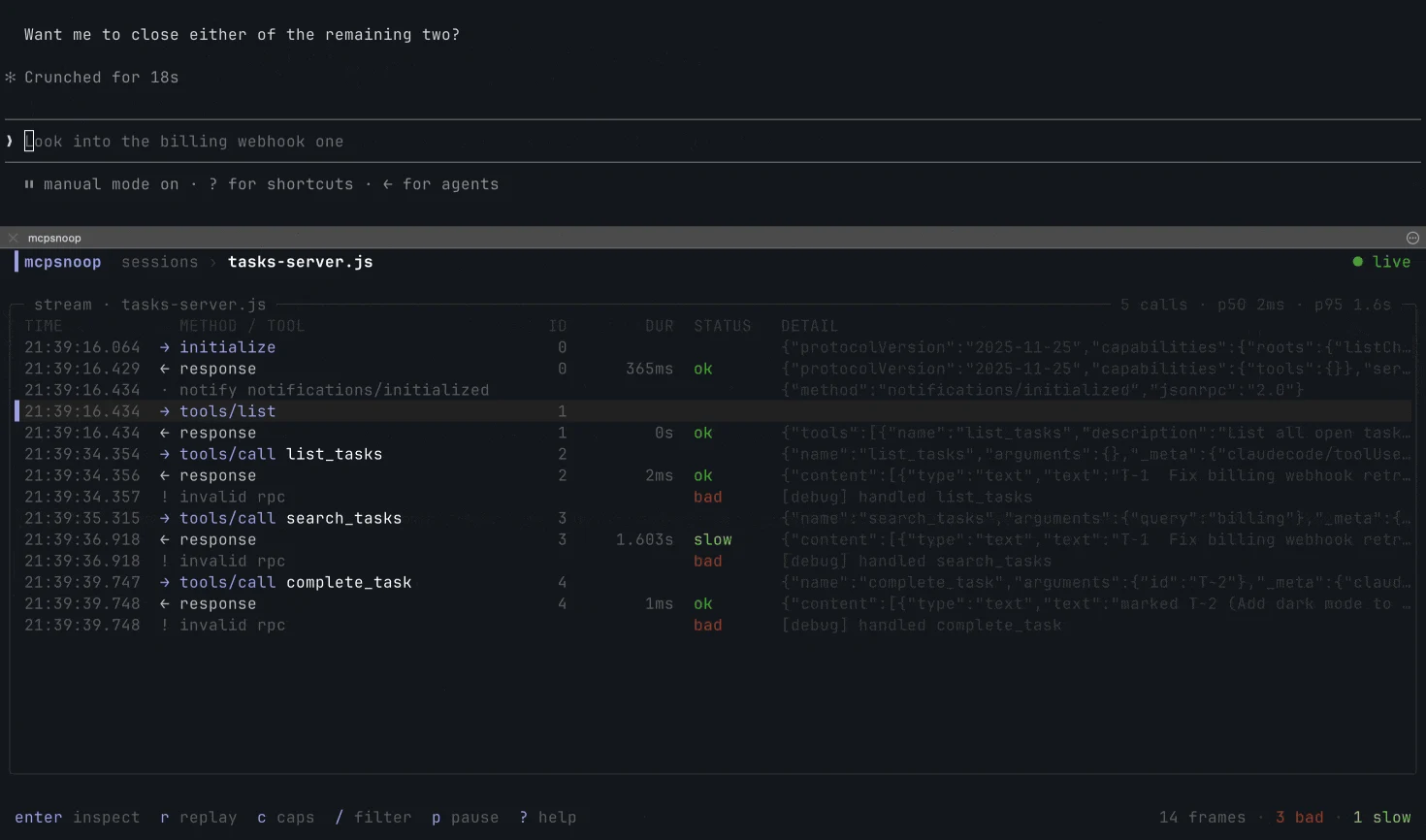The image size is (1426, 840).
Task: Click the mcpsnoop app label
Action: pyautogui.click(x=62, y=262)
